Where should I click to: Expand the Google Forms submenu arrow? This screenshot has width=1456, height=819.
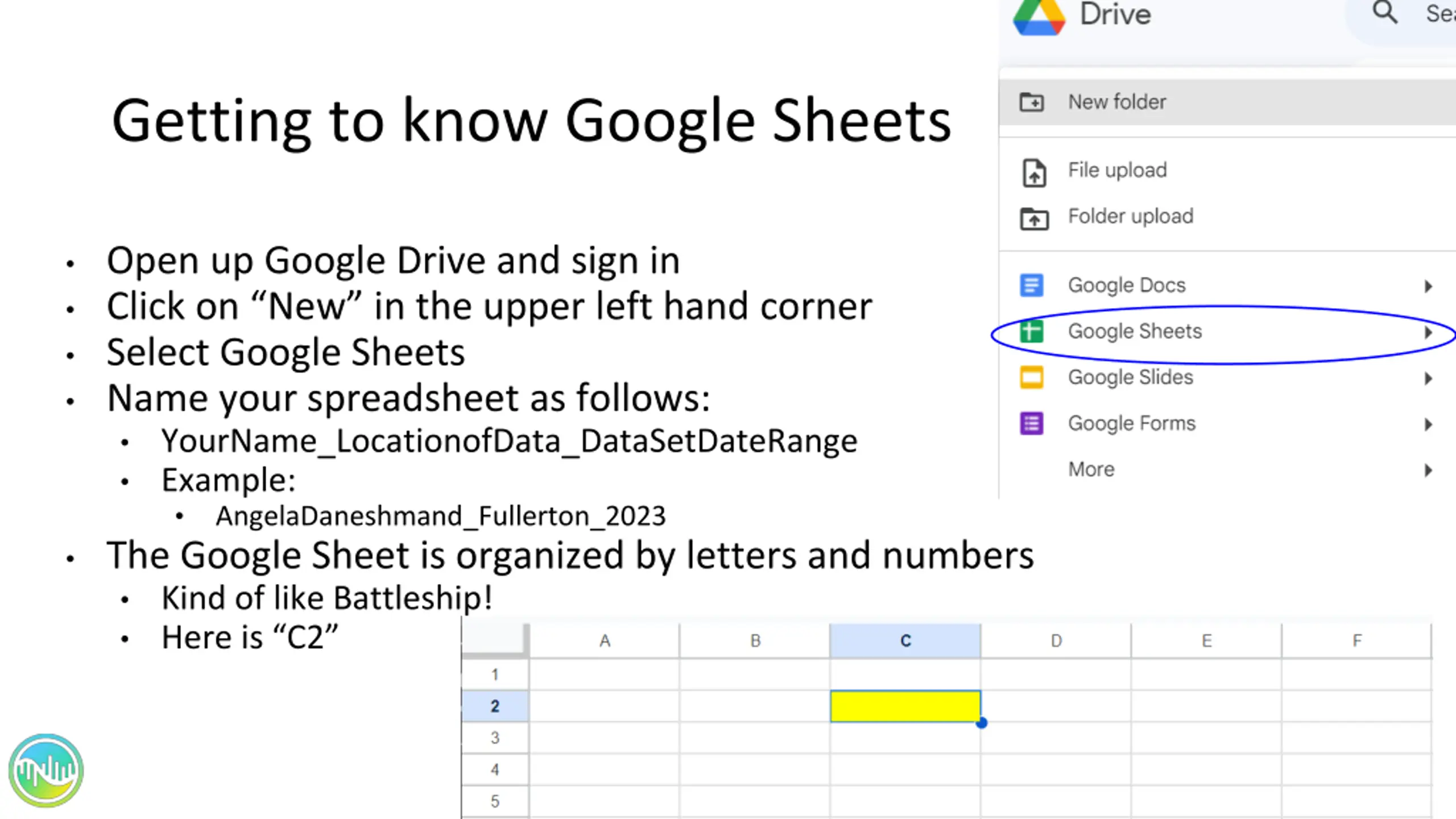[x=1428, y=424]
